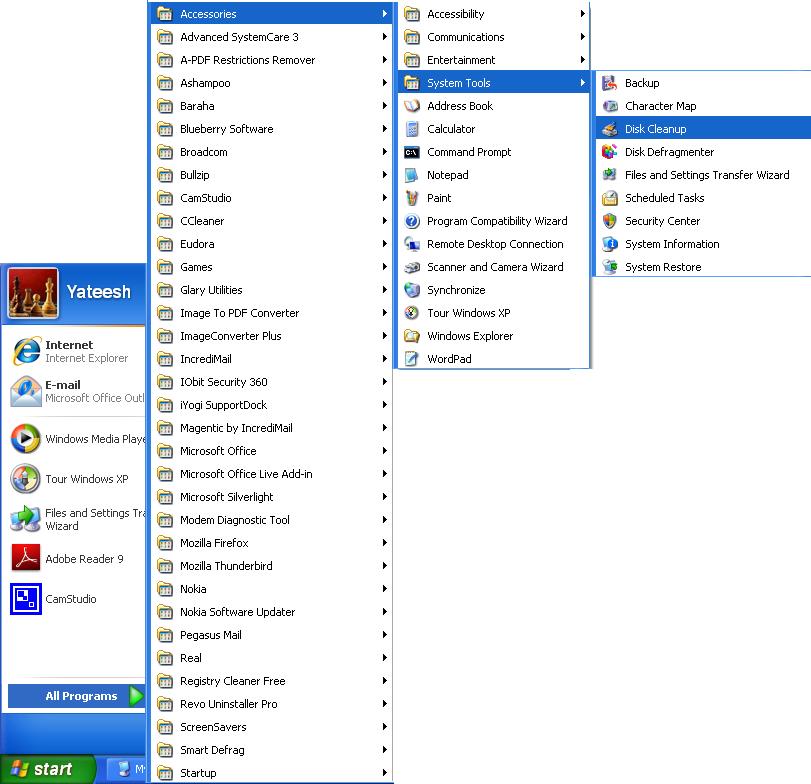
Task: Open the Nokia Software Updater folder
Action: [x=272, y=612]
